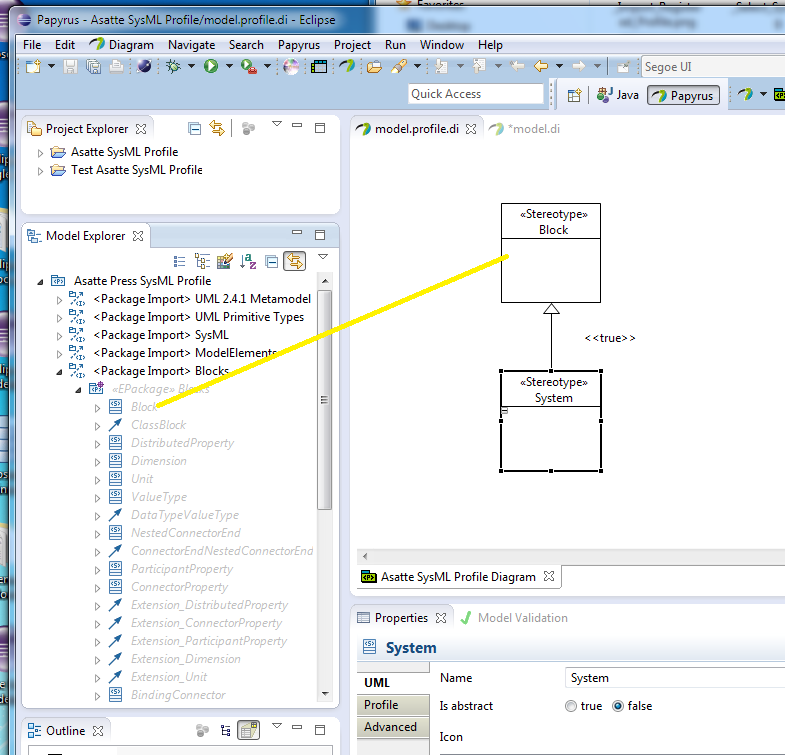This screenshot has width=785, height=755.
Task: Expand the DistributedProperty tree node
Action: (x=97, y=444)
